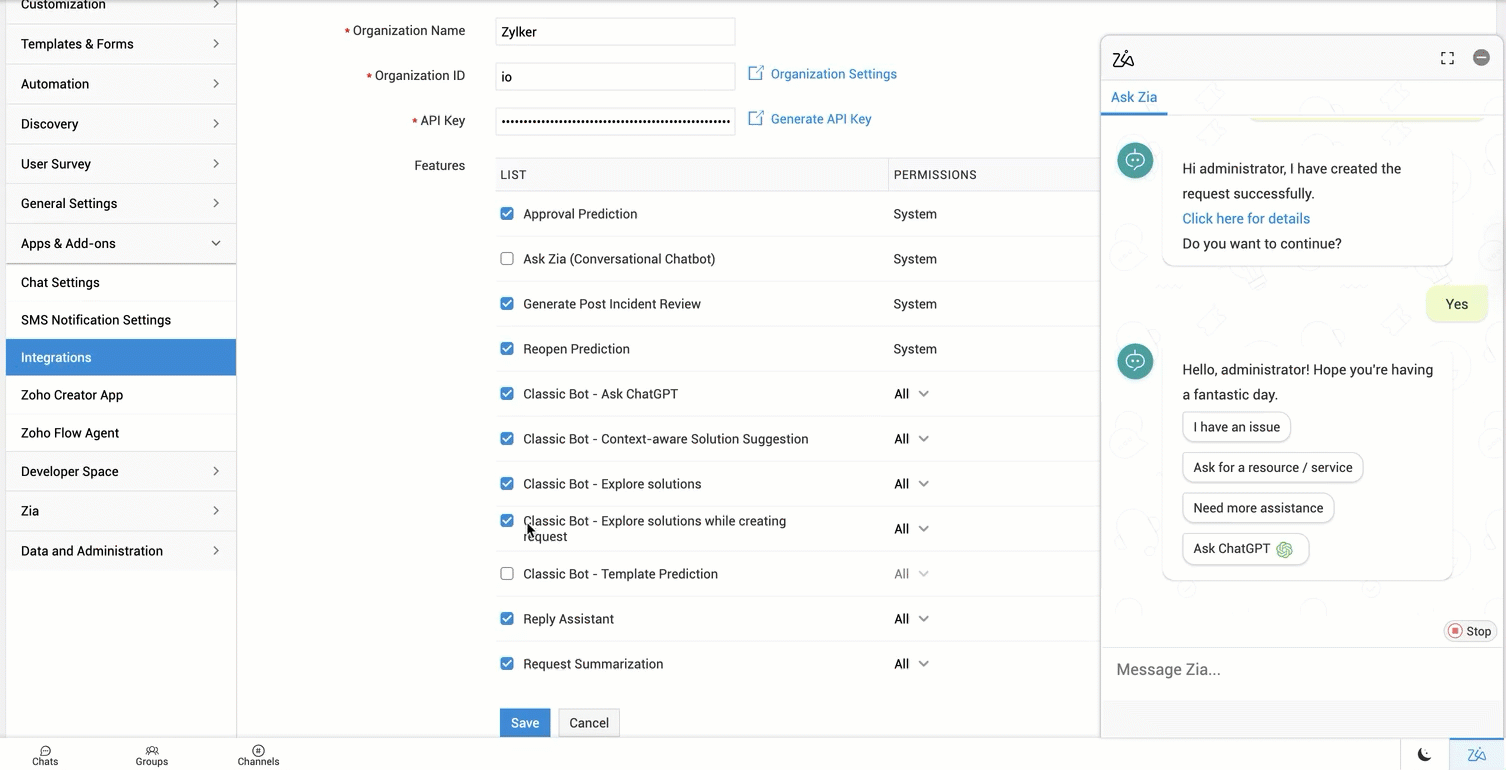
Task: Open Channels from the bottom bar
Action: pos(258,755)
